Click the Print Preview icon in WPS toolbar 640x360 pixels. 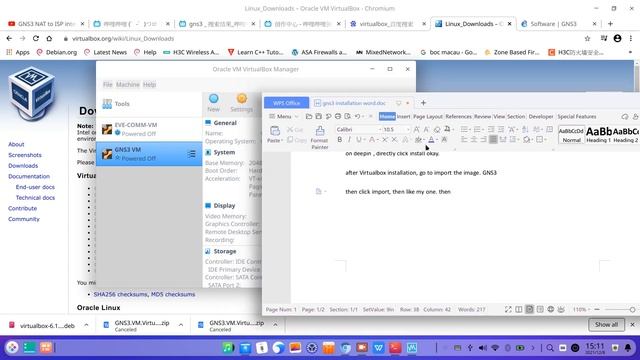(x=347, y=116)
